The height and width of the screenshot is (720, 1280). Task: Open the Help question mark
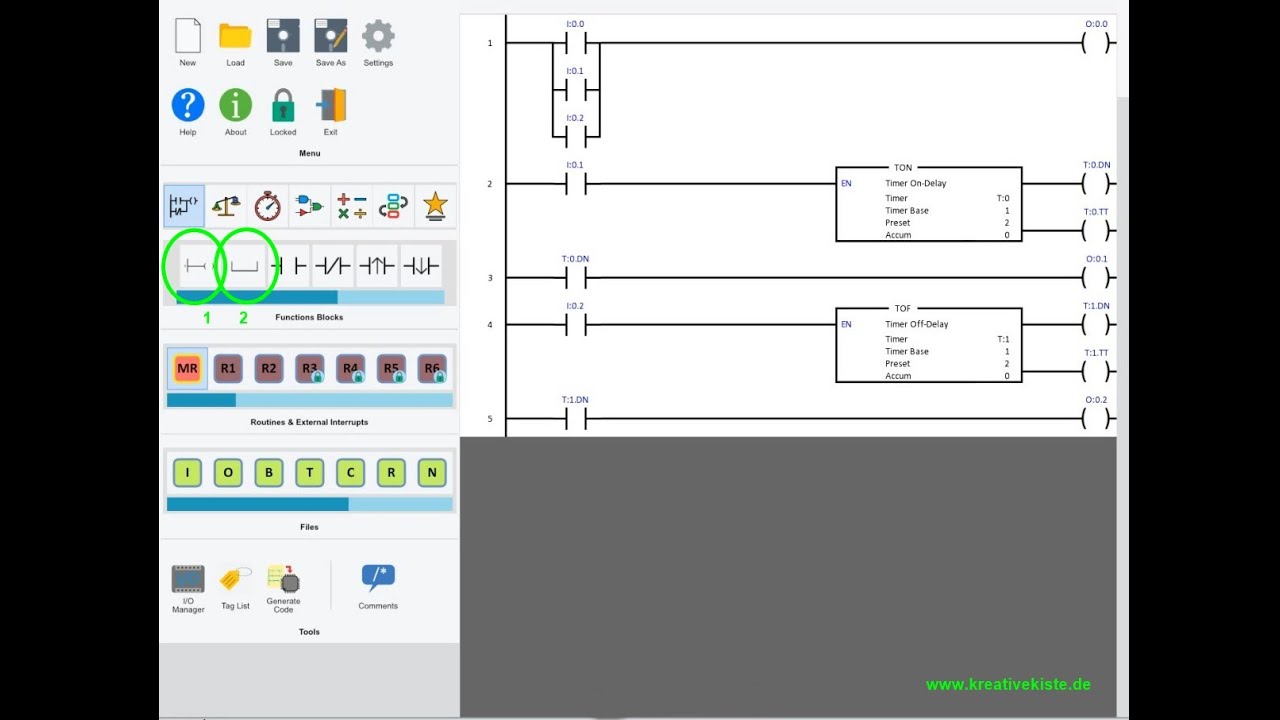tap(188, 105)
